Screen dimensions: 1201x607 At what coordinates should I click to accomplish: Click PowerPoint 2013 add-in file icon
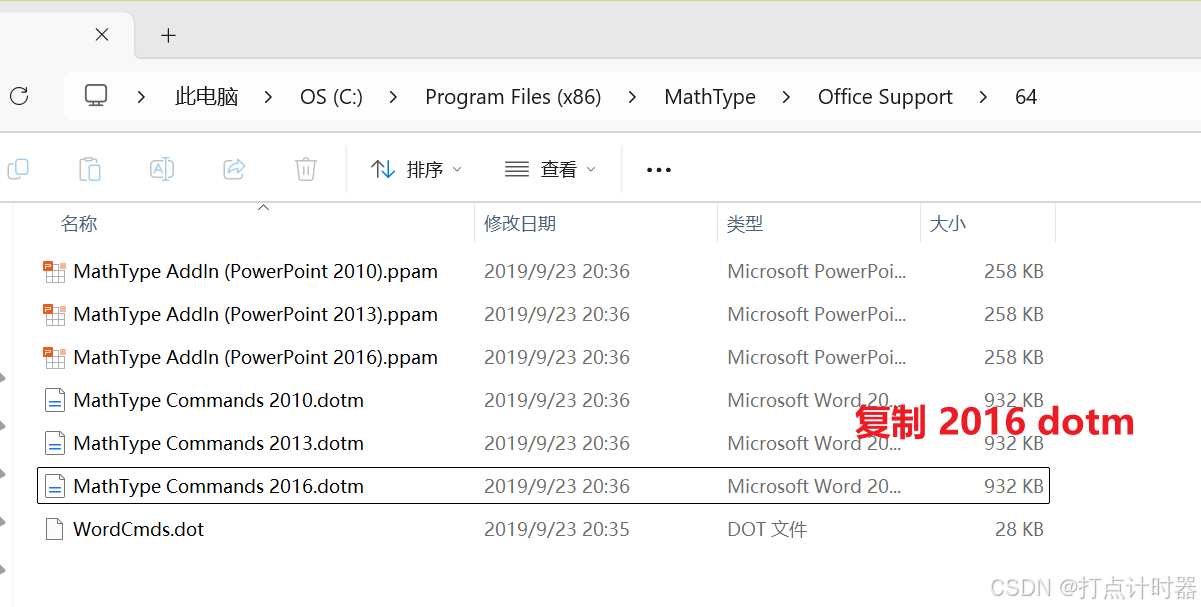55,314
